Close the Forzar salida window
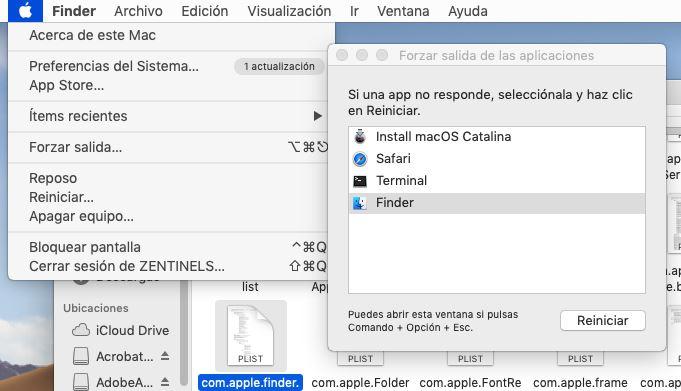The image size is (681, 391). 342,55
